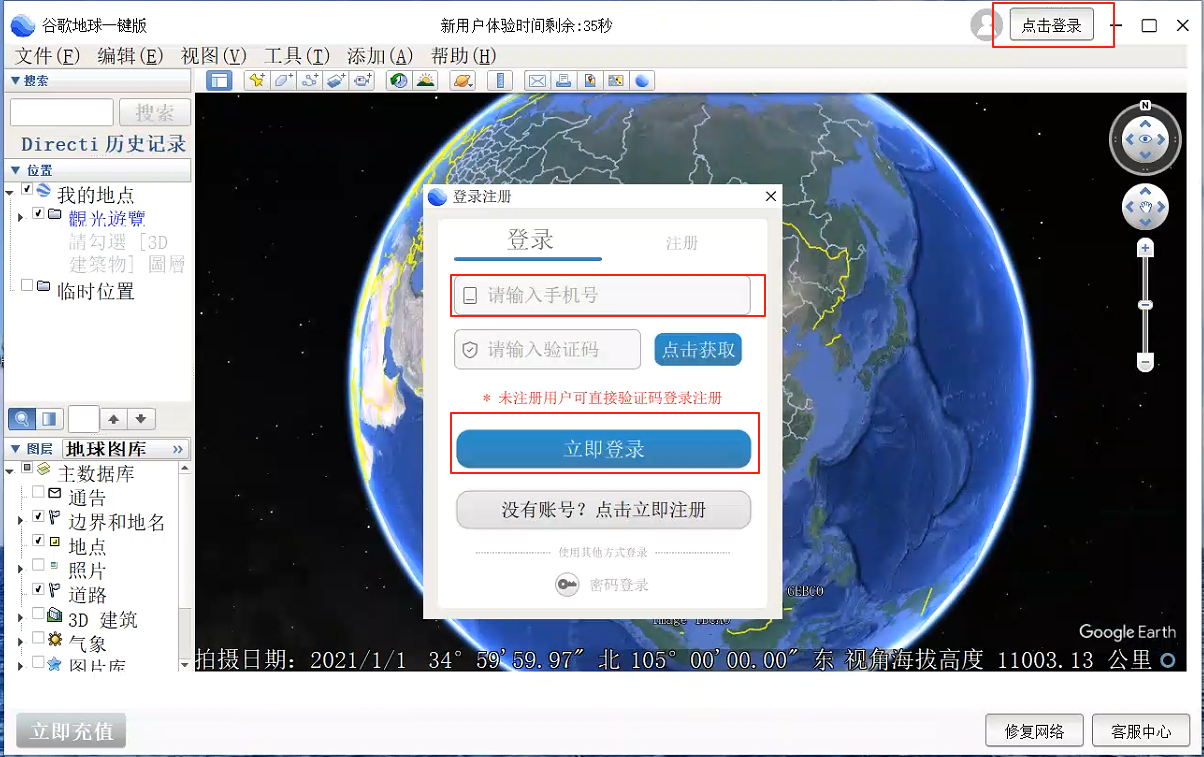Click the sunlight toolbar icon
Image resolution: width=1204 pixels, height=757 pixels.
coord(425,80)
